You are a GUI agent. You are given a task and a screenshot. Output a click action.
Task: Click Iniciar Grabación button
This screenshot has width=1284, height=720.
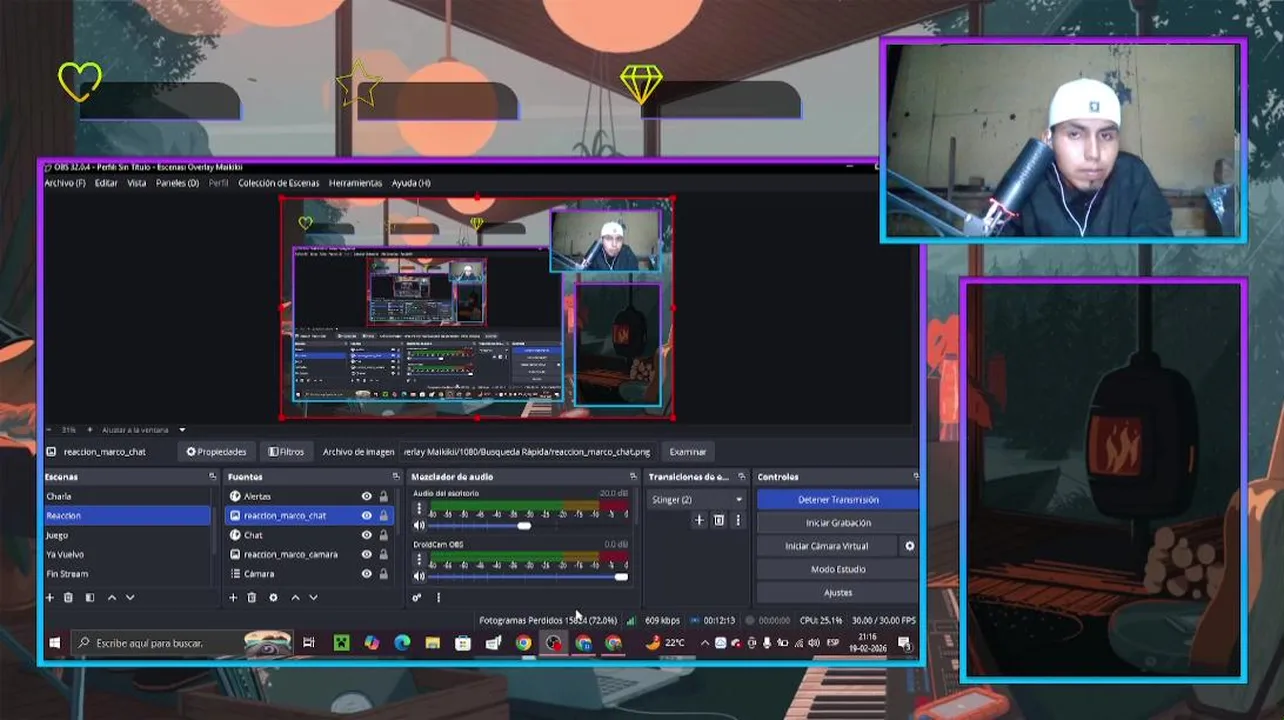[x=838, y=523]
